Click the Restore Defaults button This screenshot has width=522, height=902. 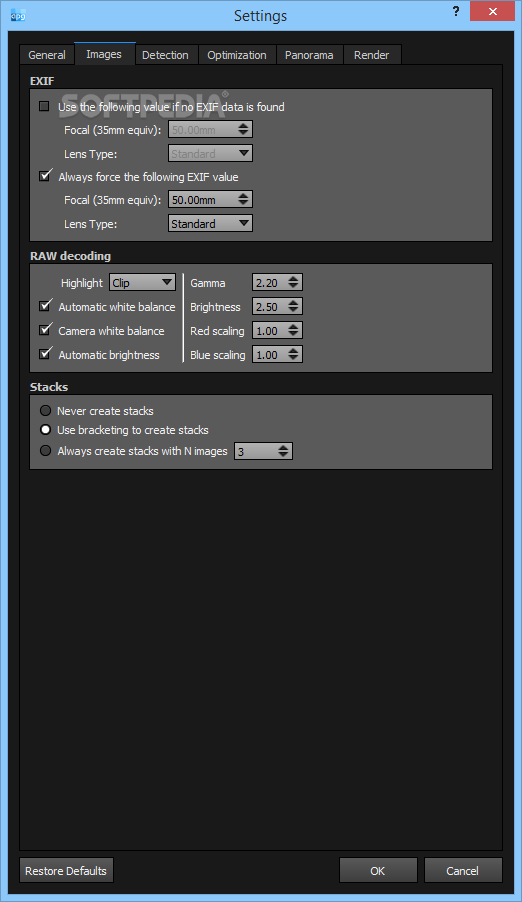point(66,870)
